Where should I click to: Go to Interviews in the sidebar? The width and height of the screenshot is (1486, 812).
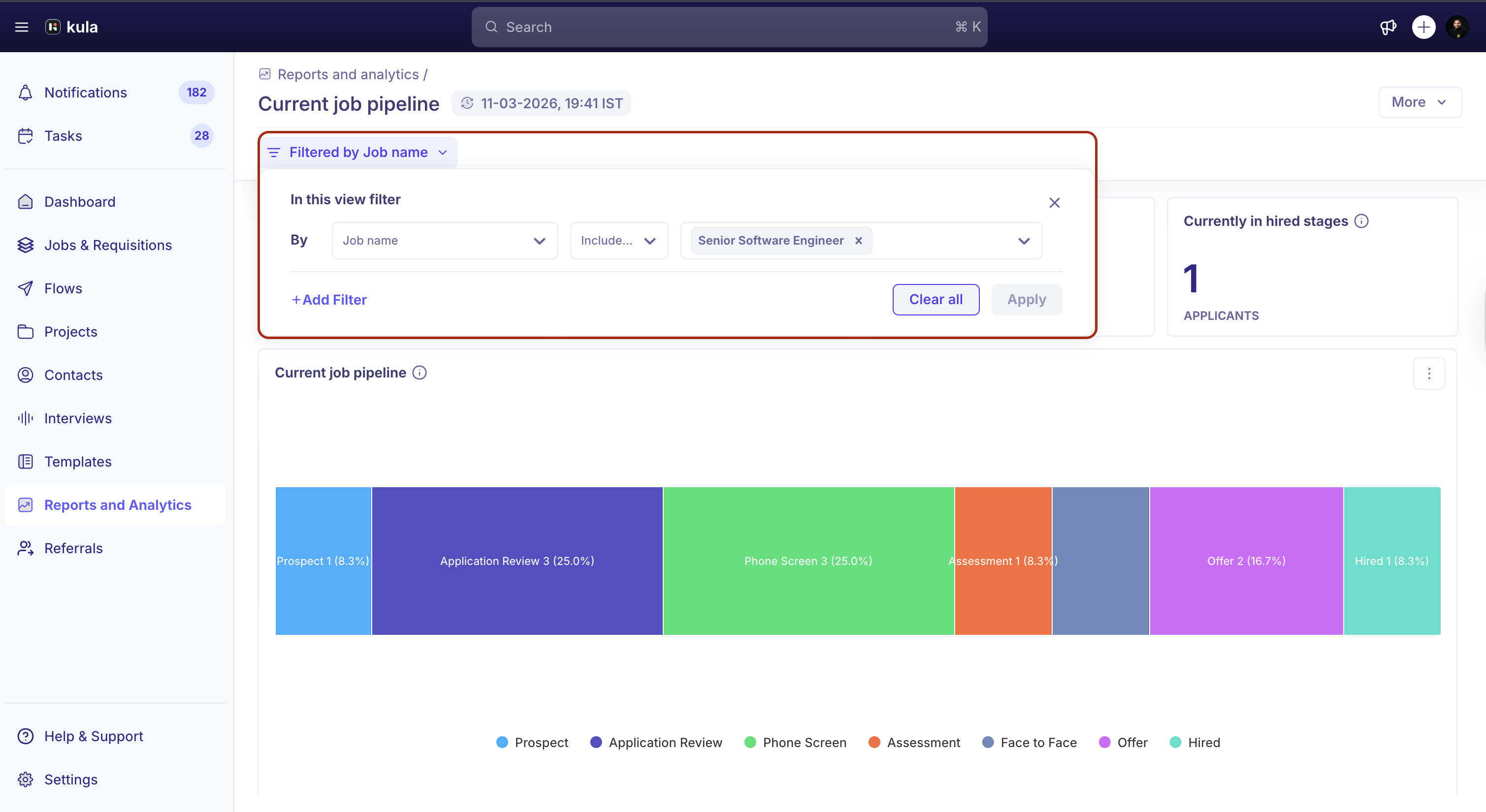tap(78, 418)
